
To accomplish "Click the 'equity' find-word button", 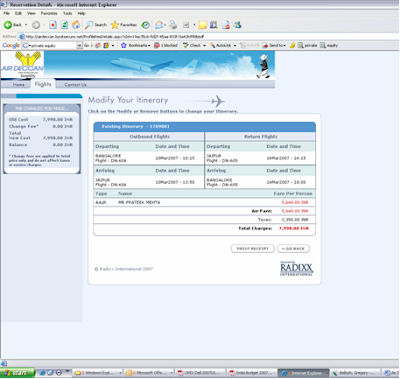I will pos(329,45).
